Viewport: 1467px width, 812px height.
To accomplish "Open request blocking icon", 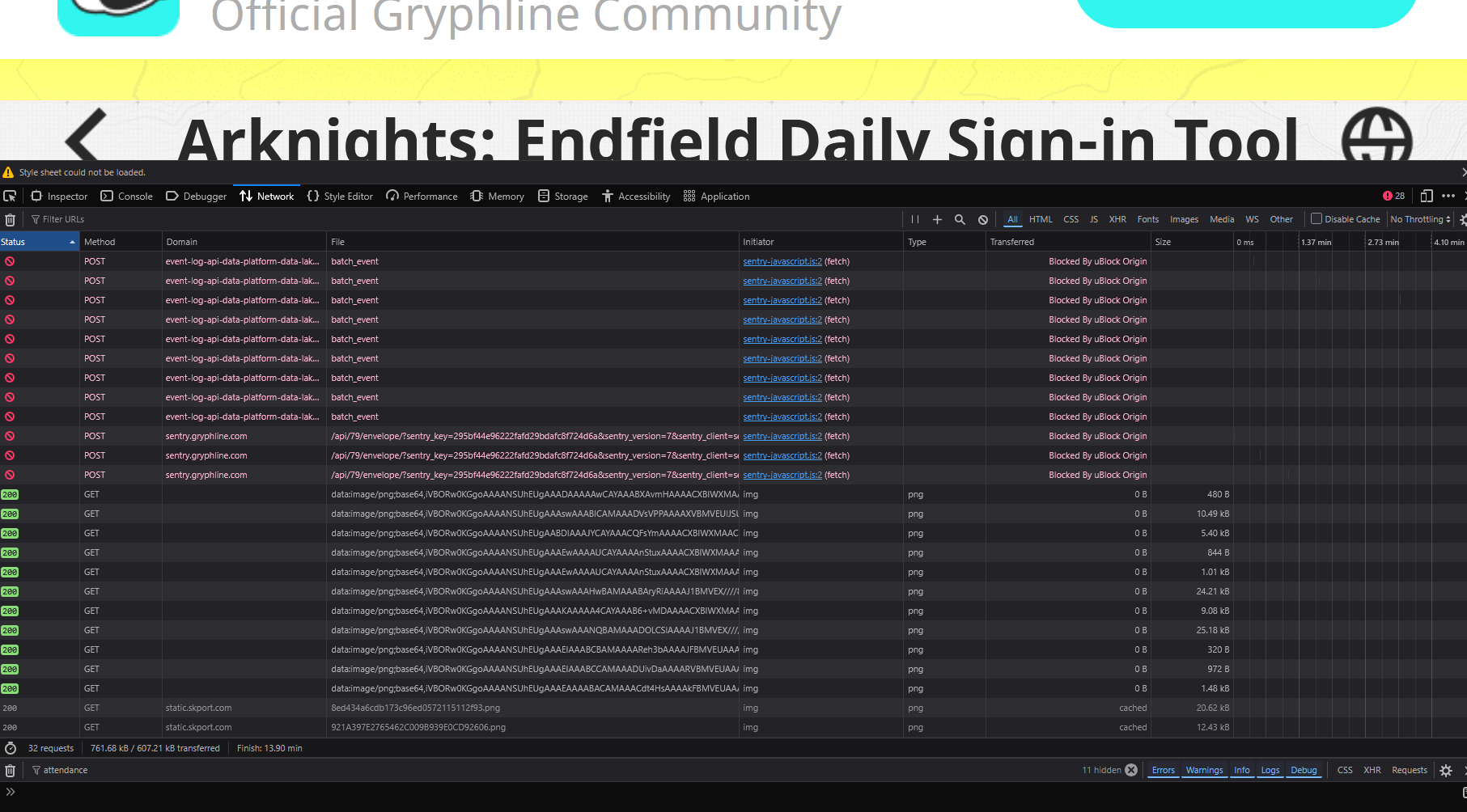I will [982, 219].
